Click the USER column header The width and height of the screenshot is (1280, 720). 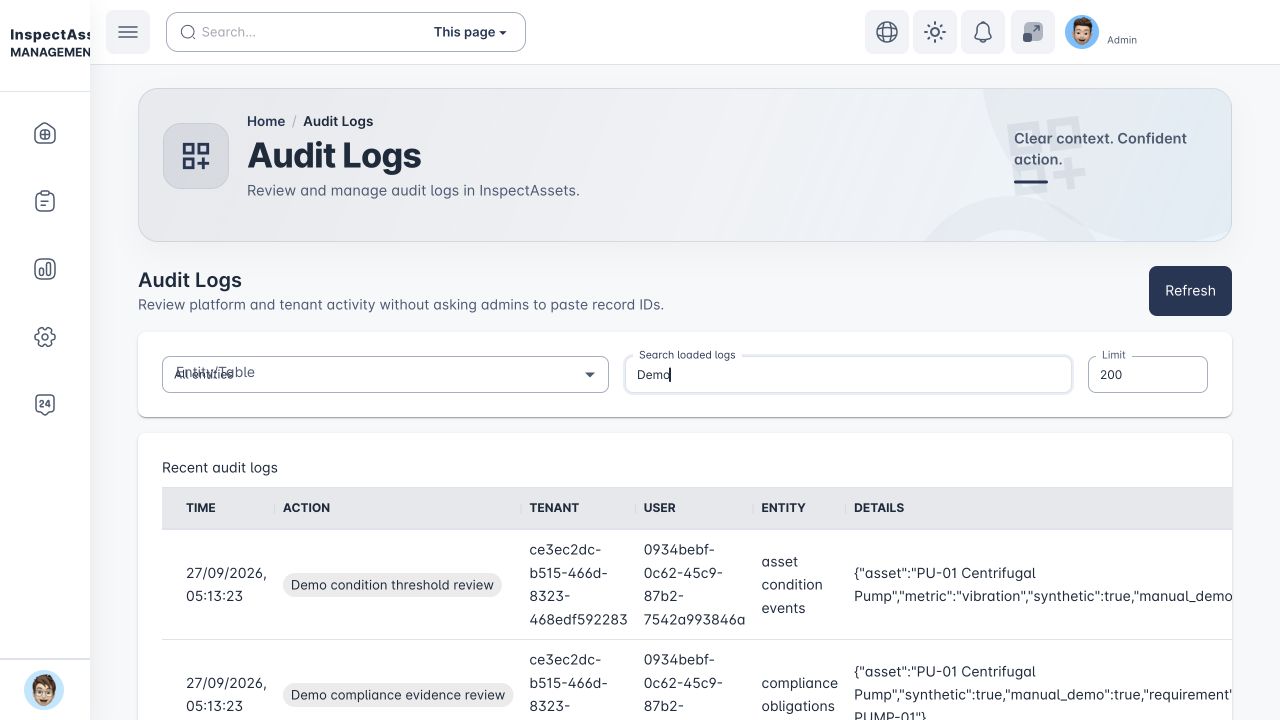point(660,508)
